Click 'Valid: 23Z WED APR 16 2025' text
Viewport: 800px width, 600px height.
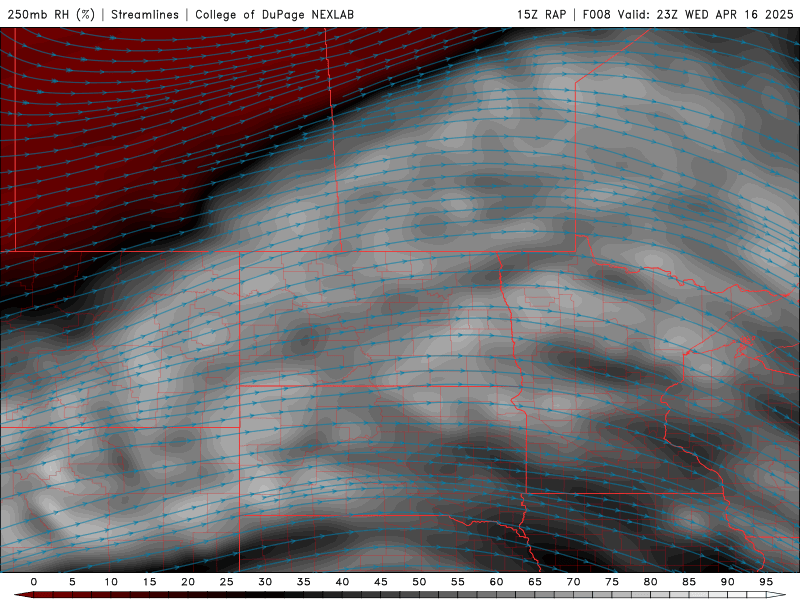tap(706, 14)
